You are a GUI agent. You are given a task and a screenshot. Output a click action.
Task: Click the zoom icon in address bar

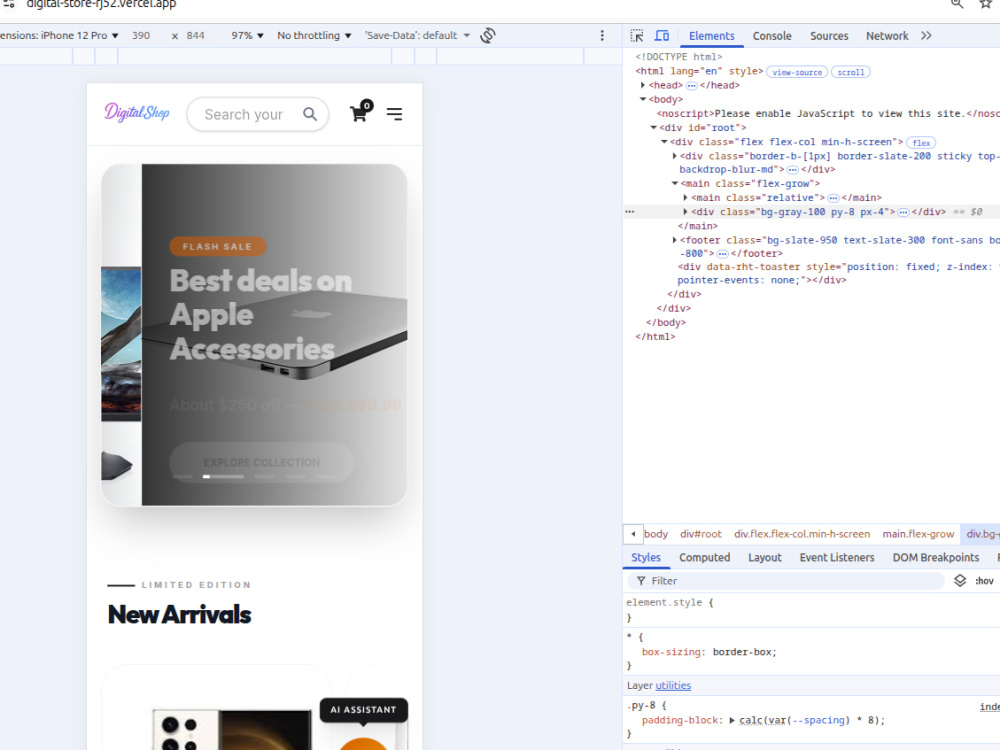pyautogui.click(x=957, y=4)
